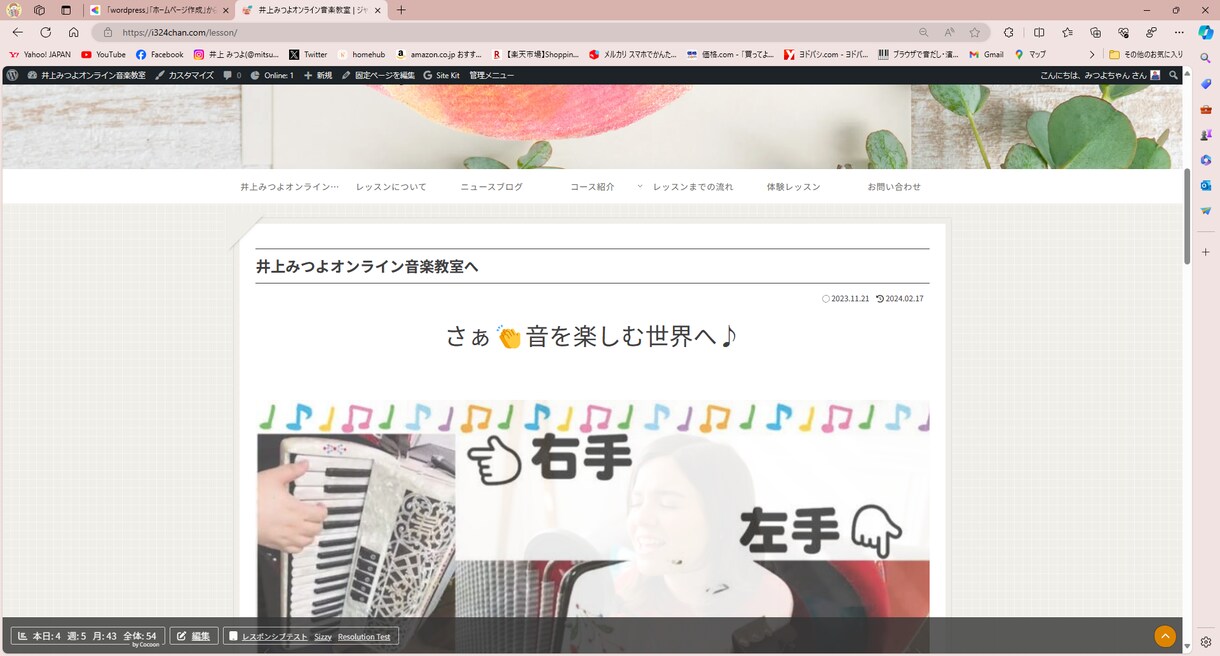1220x656 pixels.
Task: Click the orange scroll-to-top button
Action: coord(1165,636)
